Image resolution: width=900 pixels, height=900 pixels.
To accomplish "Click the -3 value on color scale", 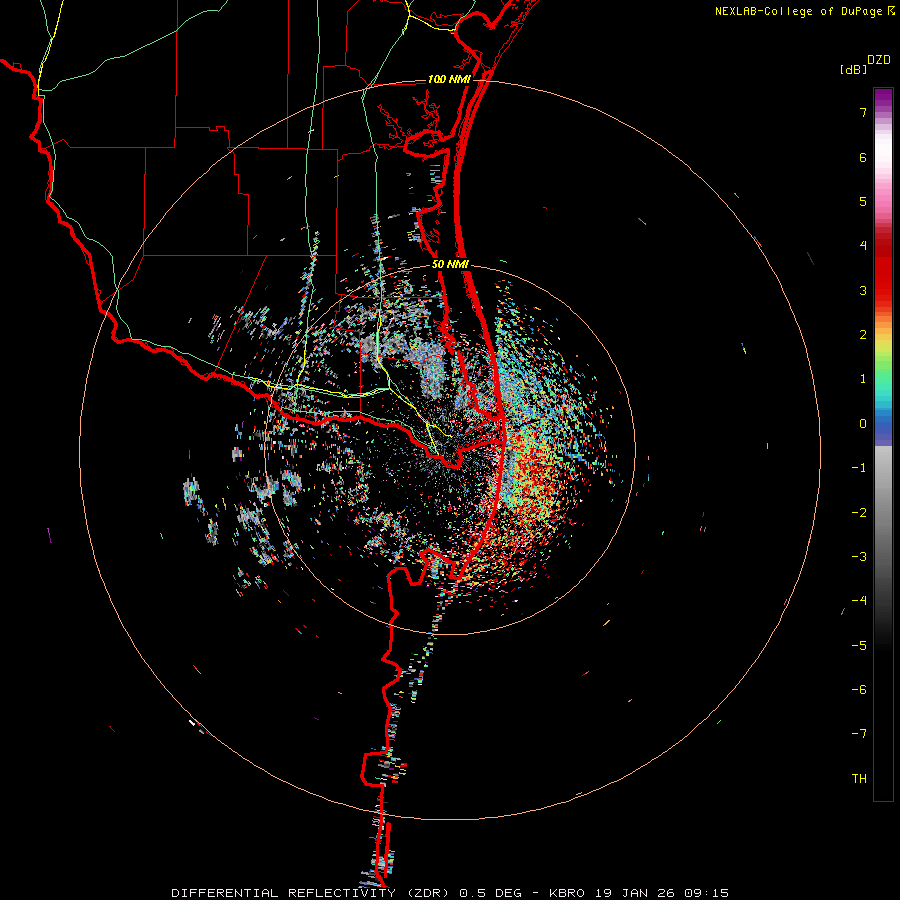I will click(859, 557).
